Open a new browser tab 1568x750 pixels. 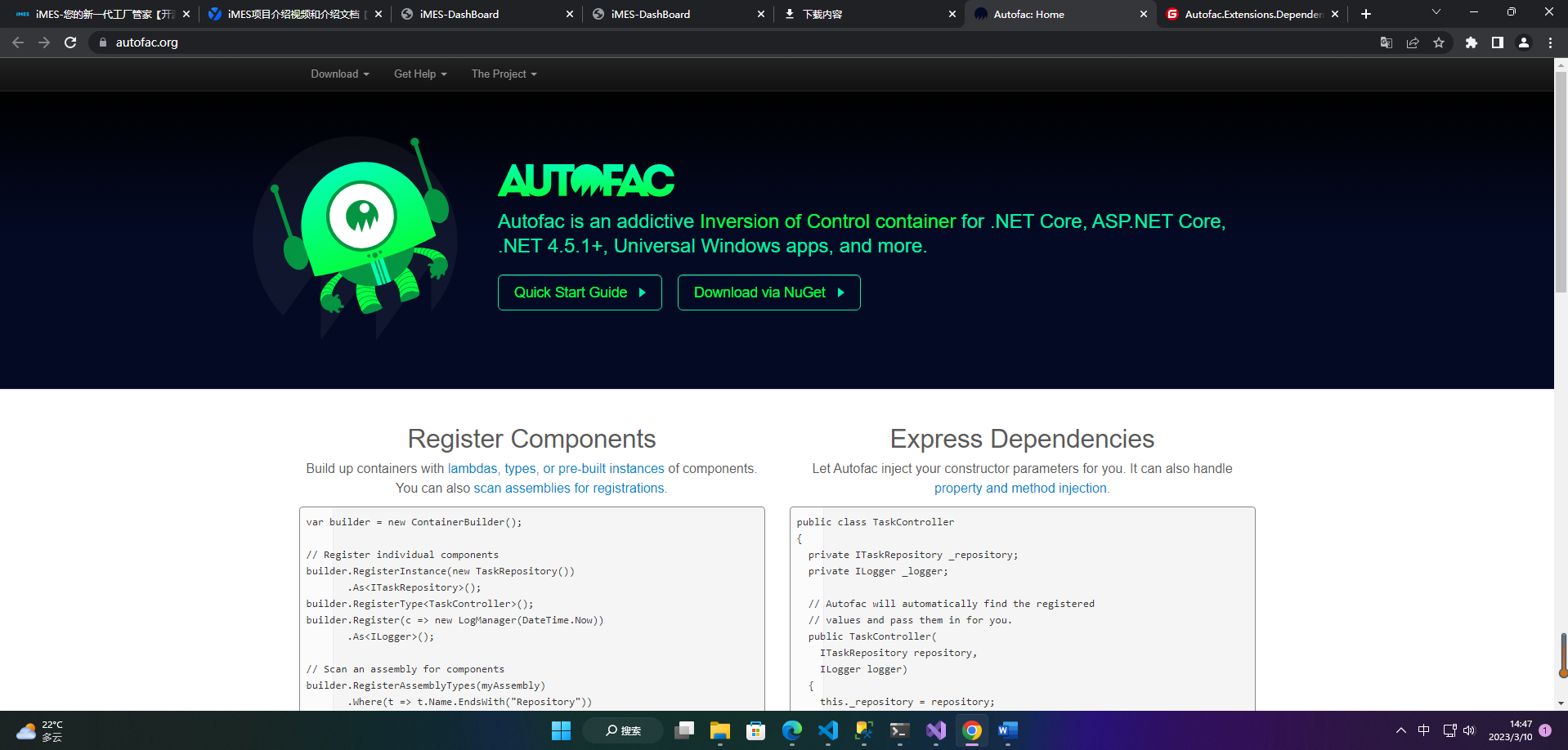click(1366, 14)
